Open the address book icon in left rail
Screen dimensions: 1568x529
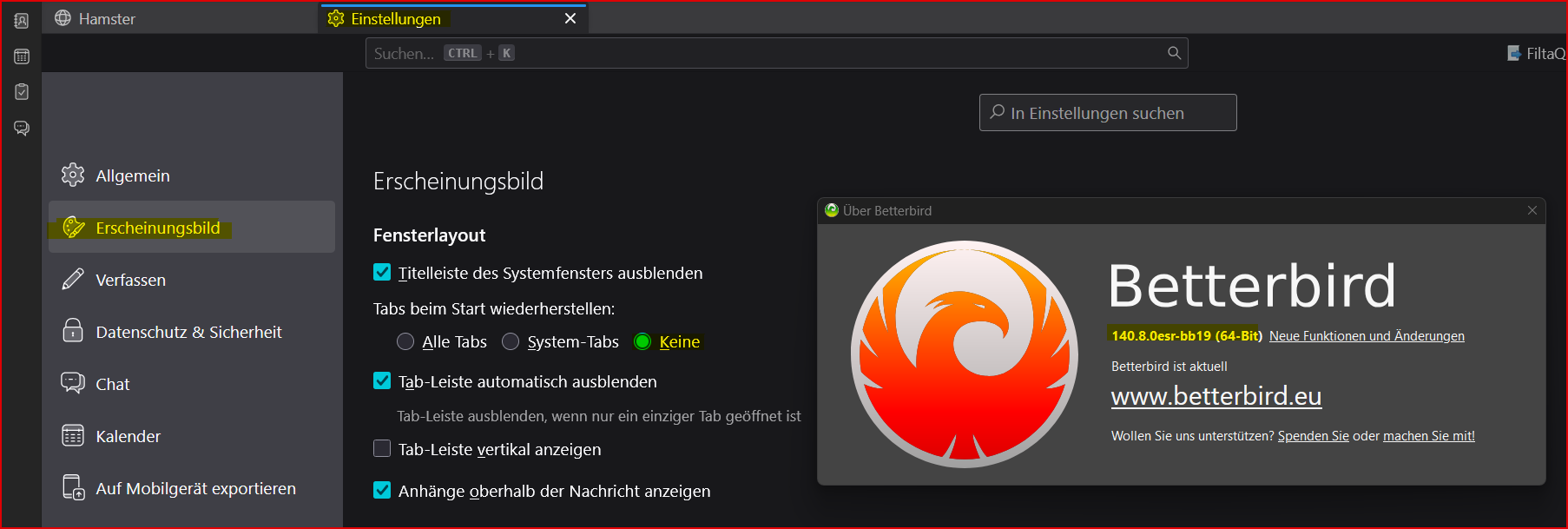point(22,20)
